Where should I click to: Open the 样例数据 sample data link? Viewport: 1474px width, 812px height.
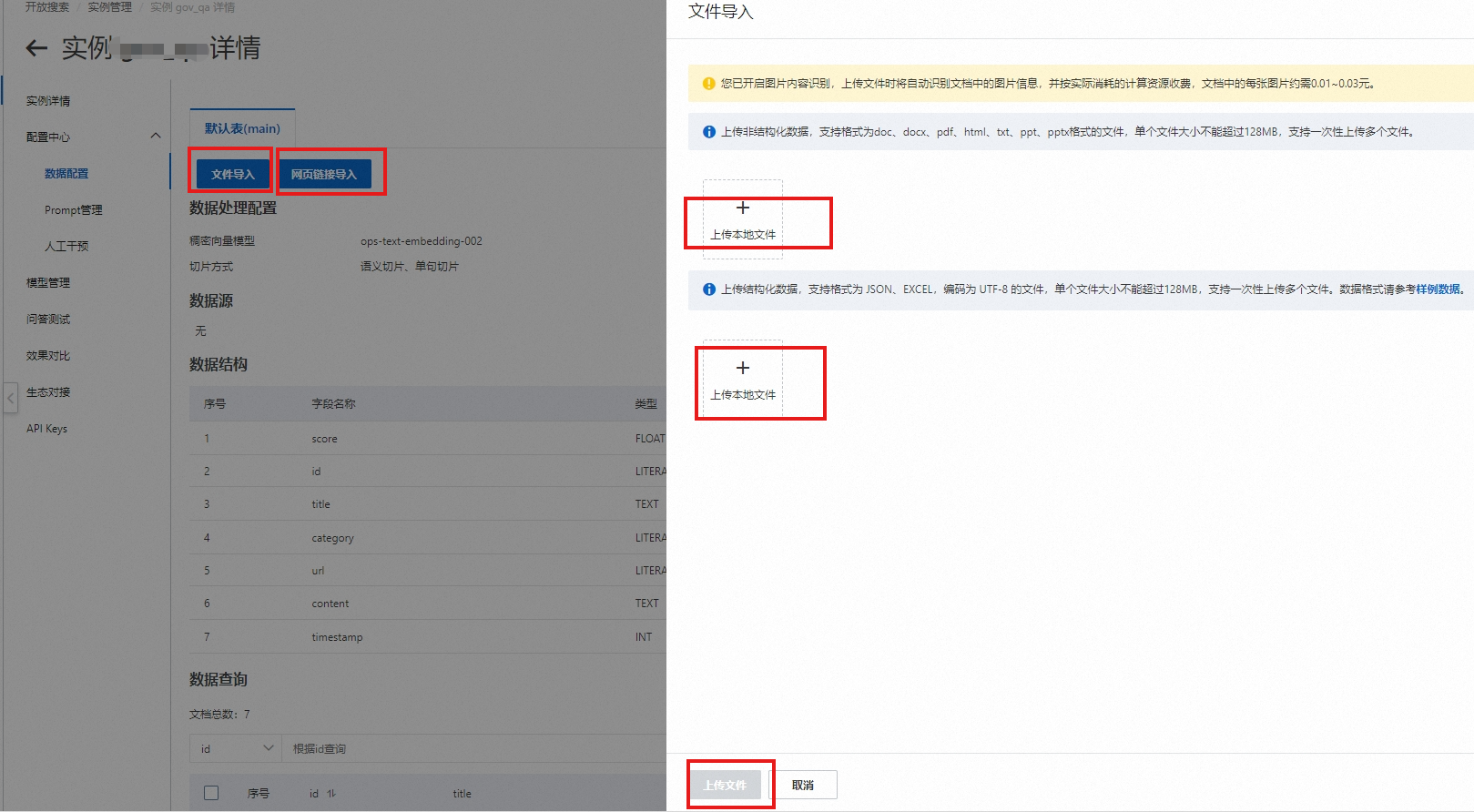[x=1438, y=289]
